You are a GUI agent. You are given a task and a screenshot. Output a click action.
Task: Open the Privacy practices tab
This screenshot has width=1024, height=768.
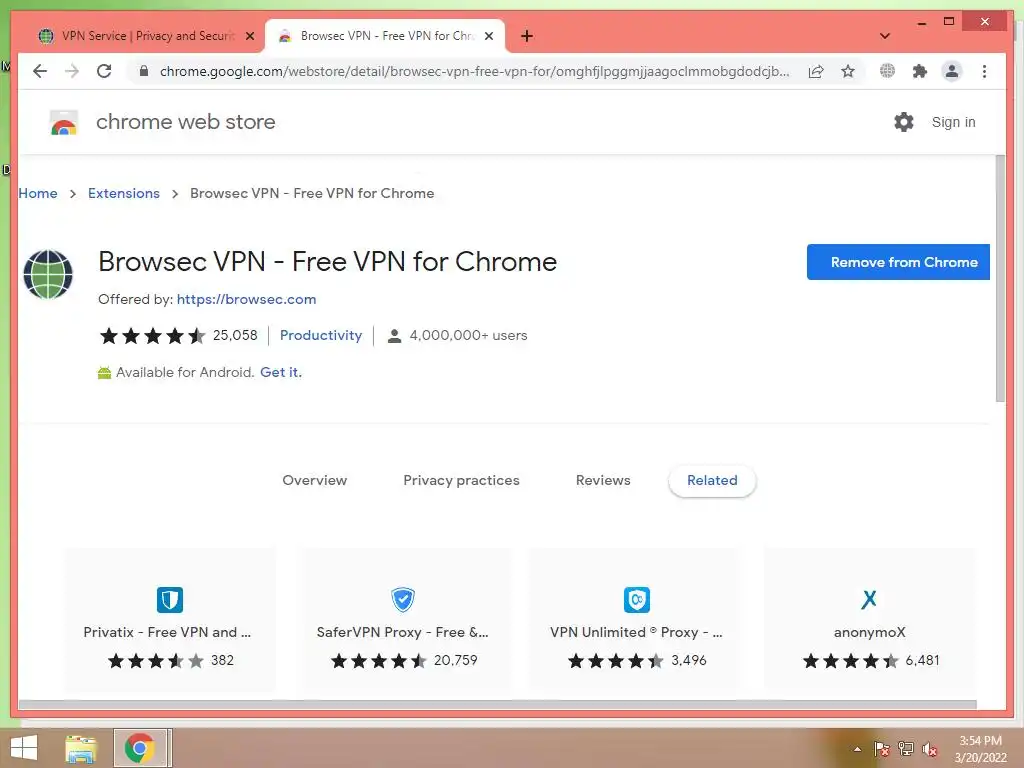click(x=461, y=481)
